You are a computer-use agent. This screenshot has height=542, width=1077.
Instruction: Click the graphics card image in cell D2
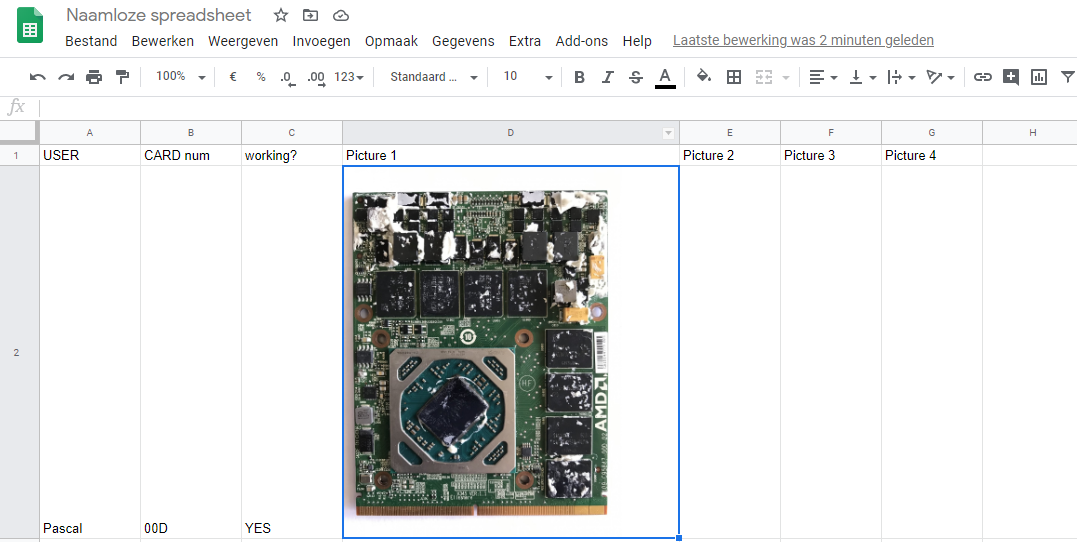click(480, 353)
